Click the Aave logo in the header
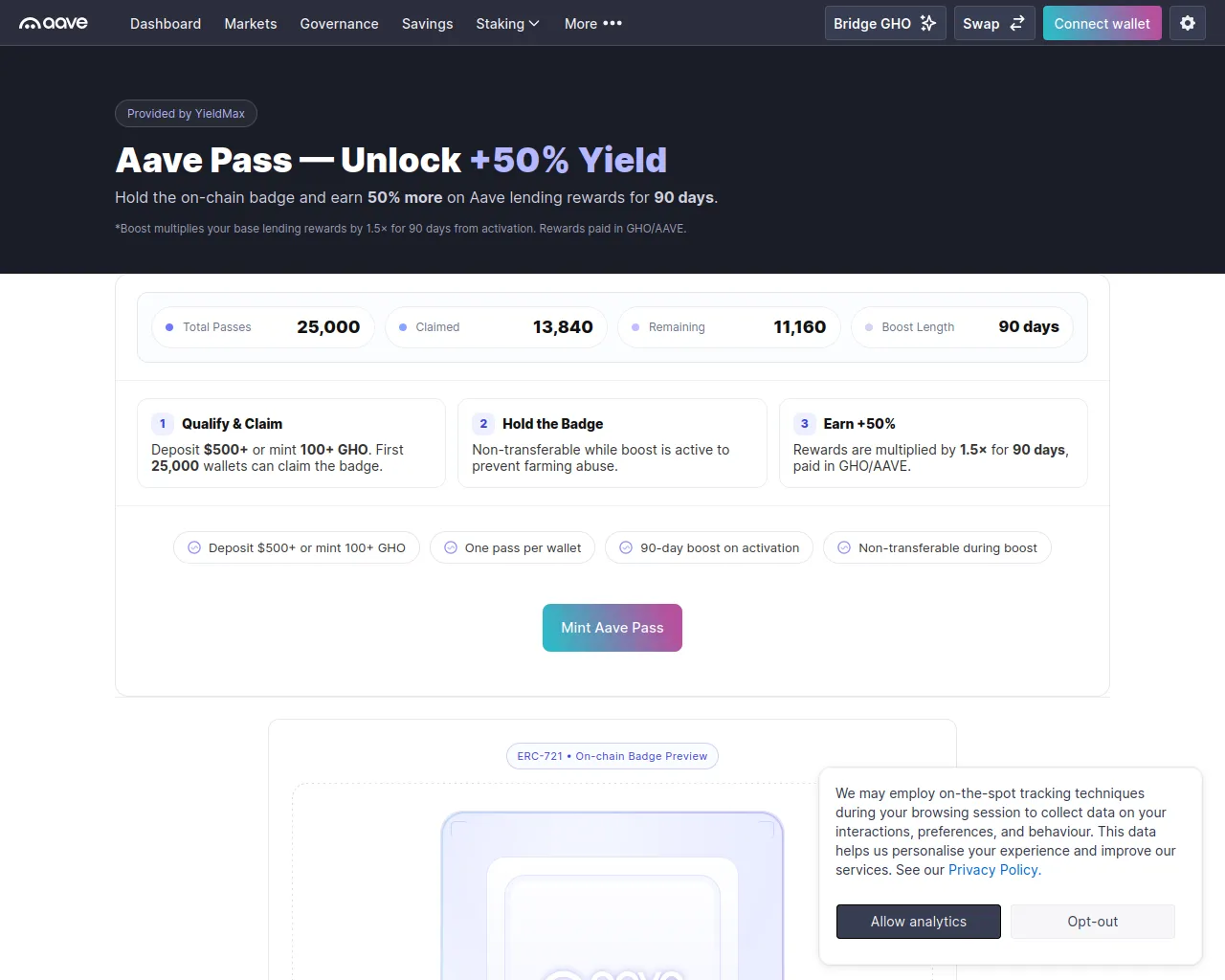Viewport: 1225px width, 980px height. pos(54,23)
